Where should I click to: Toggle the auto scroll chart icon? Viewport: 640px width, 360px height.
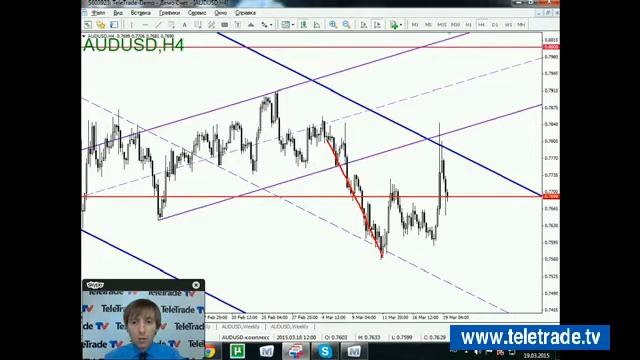(364, 25)
